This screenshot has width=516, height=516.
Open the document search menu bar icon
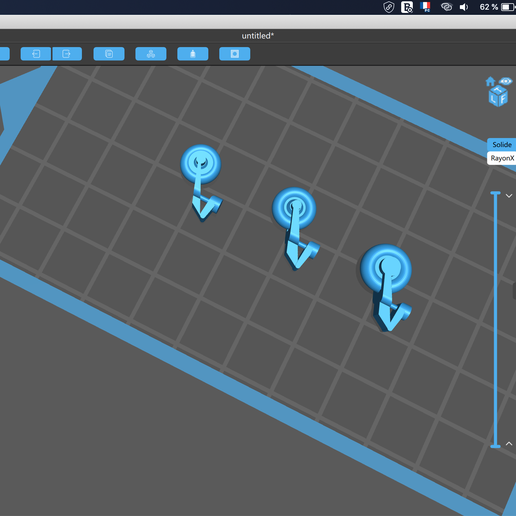tap(407, 7)
